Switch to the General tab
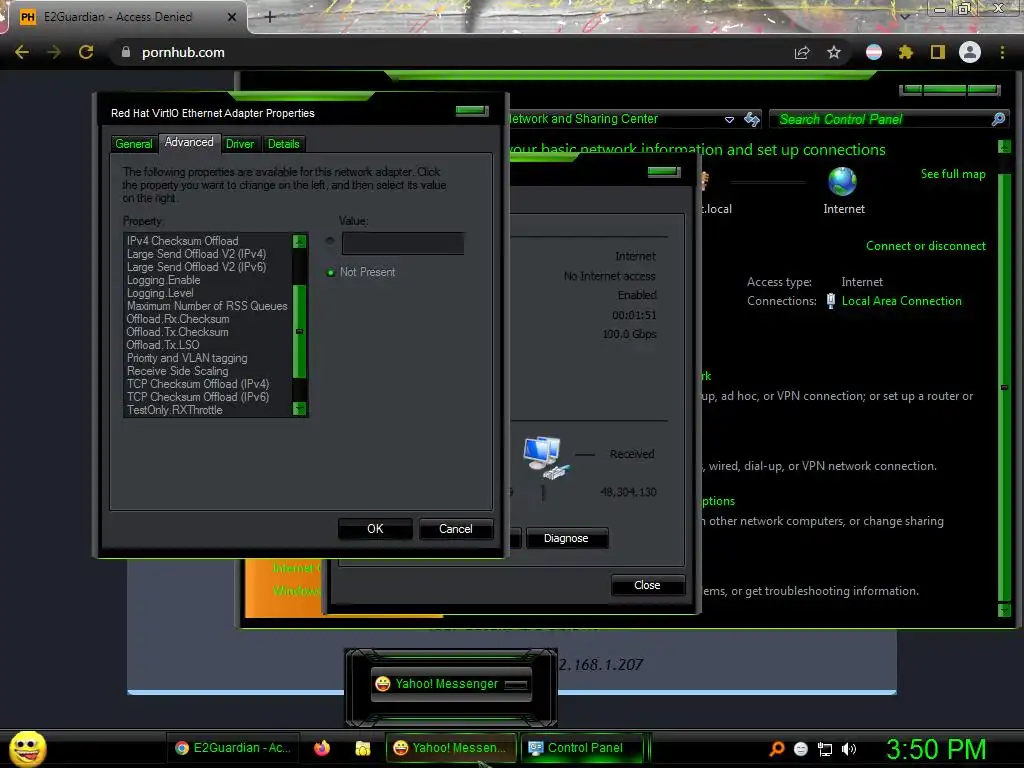This screenshot has height=768, width=1024. [x=134, y=144]
